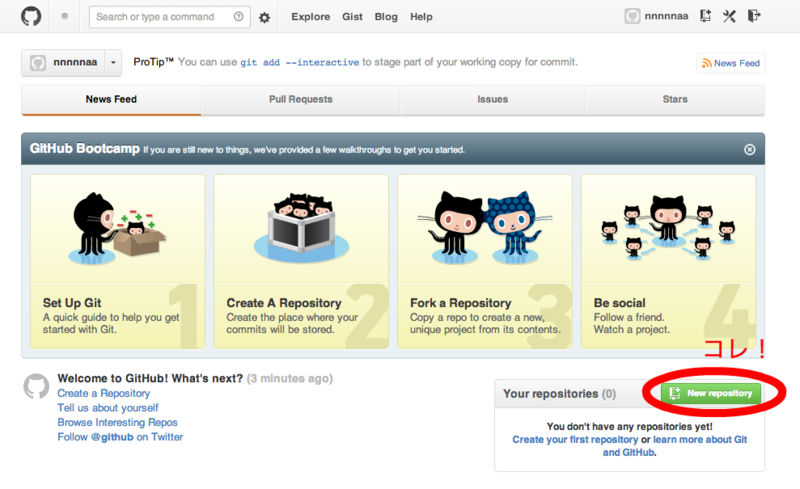This screenshot has height=489, width=800.
Task: Open Gist from the top navigation
Action: point(352,17)
